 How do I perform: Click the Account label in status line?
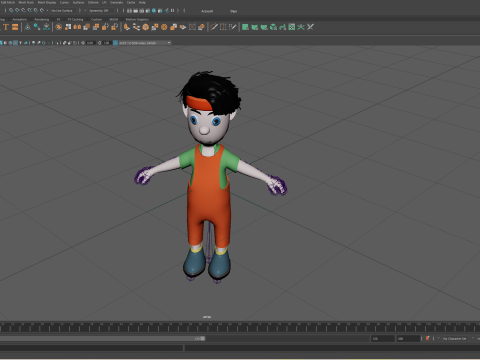coord(207,11)
